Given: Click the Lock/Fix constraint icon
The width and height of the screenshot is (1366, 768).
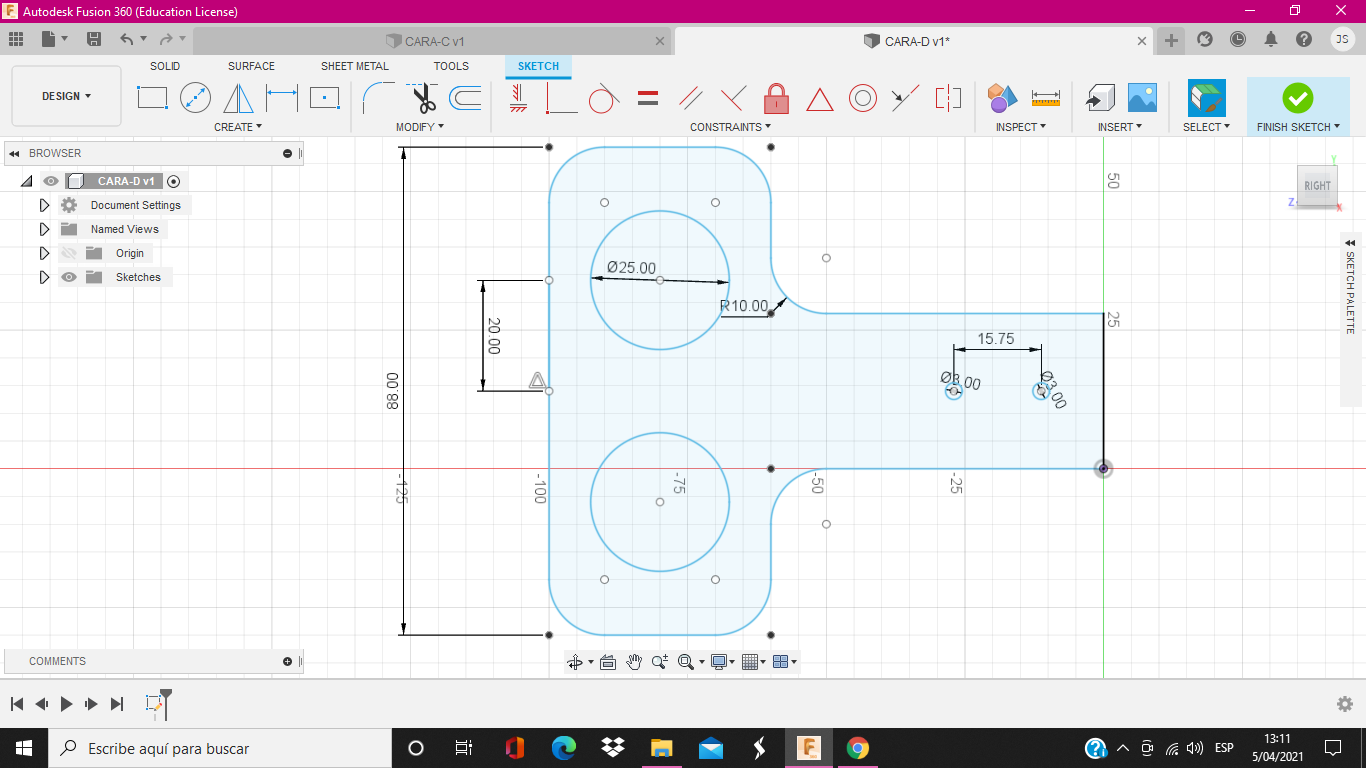Looking at the screenshot, I should (x=776, y=98).
